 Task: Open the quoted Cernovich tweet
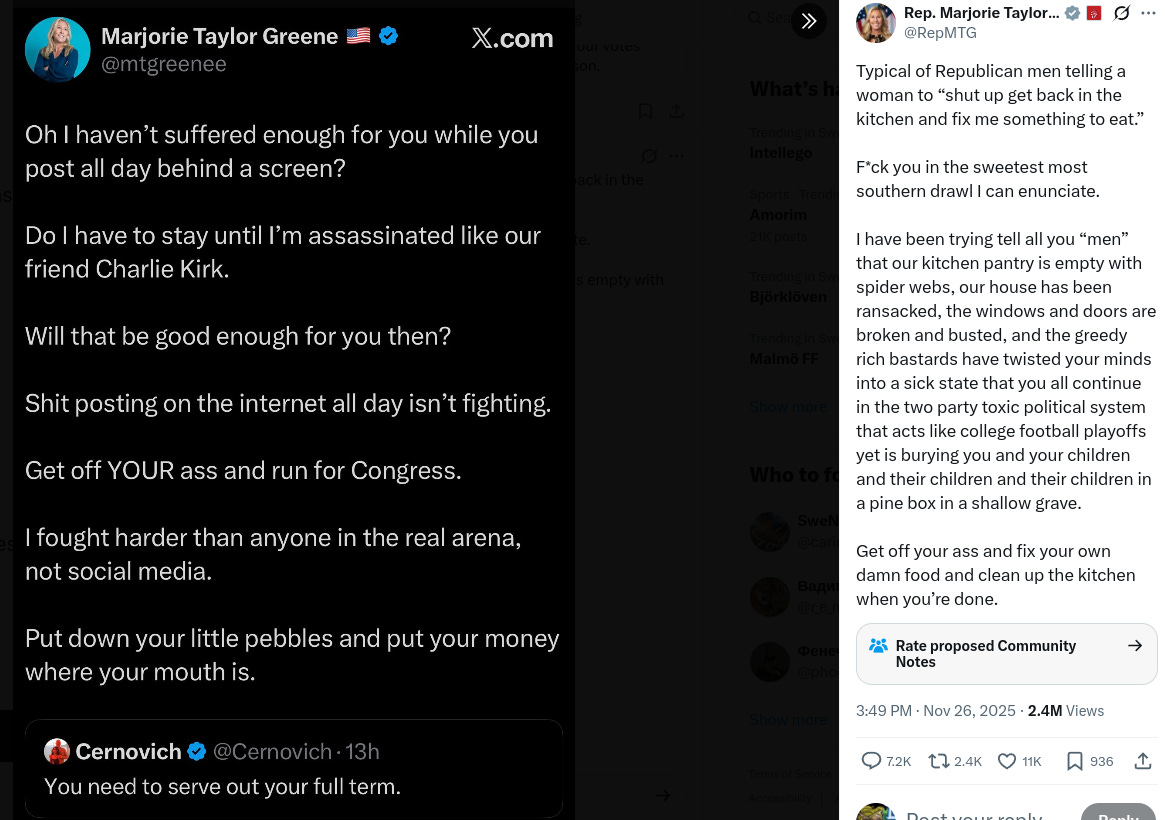tap(294, 768)
